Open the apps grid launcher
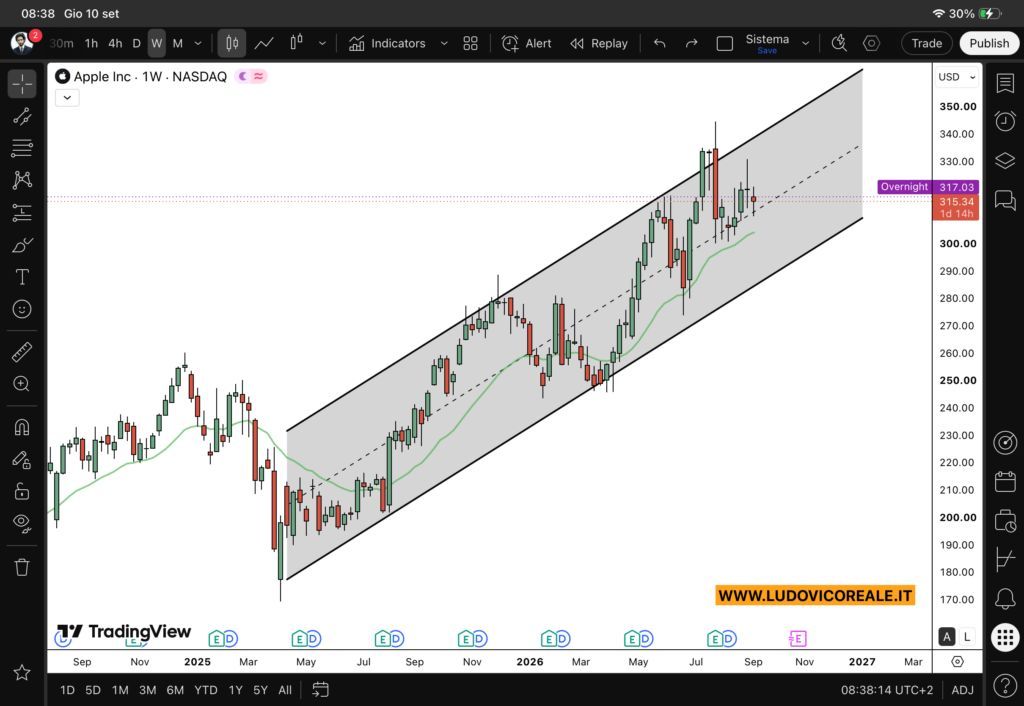Image resolution: width=1024 pixels, height=706 pixels. 1005,637
